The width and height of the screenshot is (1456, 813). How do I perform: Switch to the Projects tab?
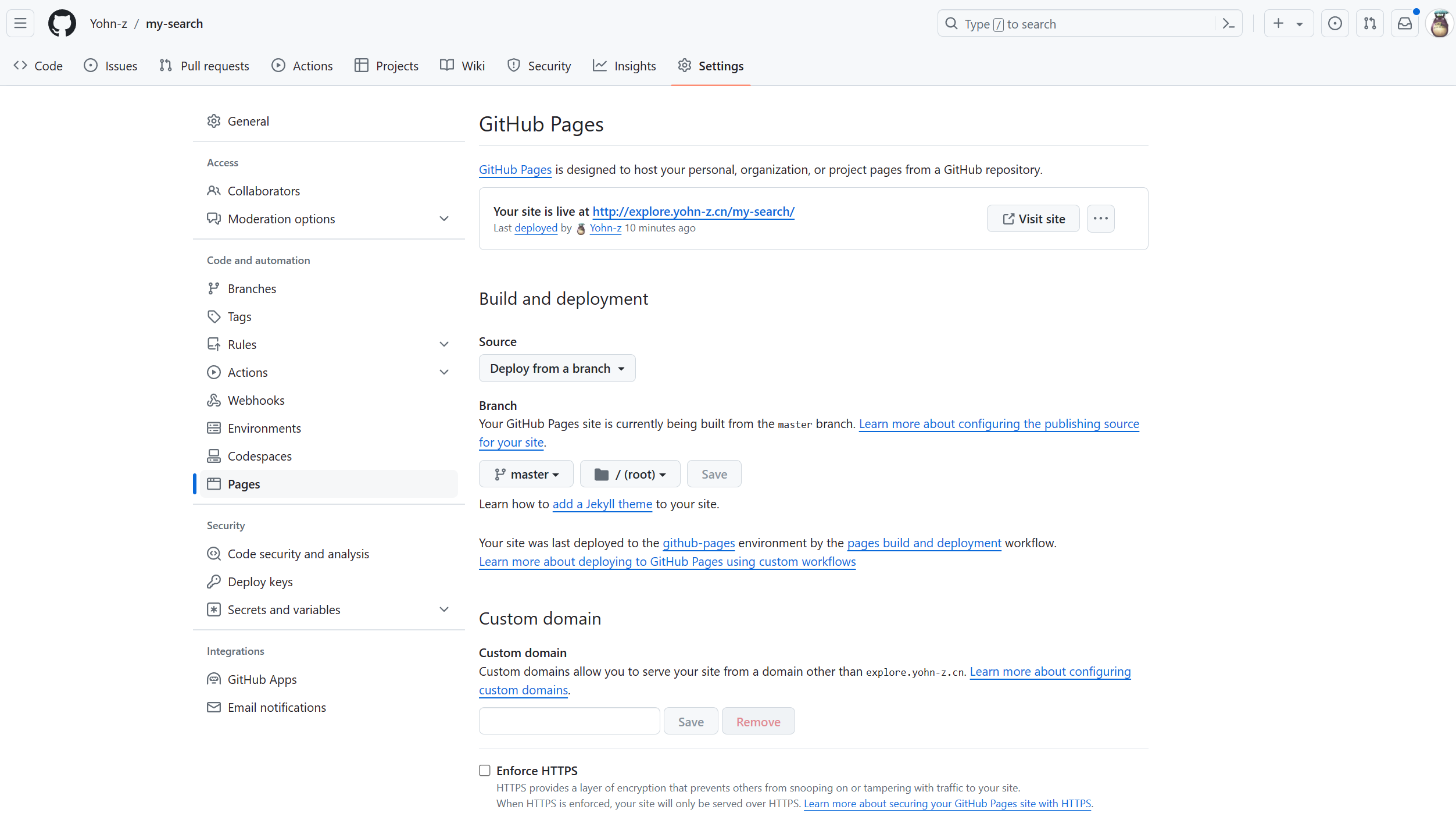(387, 66)
